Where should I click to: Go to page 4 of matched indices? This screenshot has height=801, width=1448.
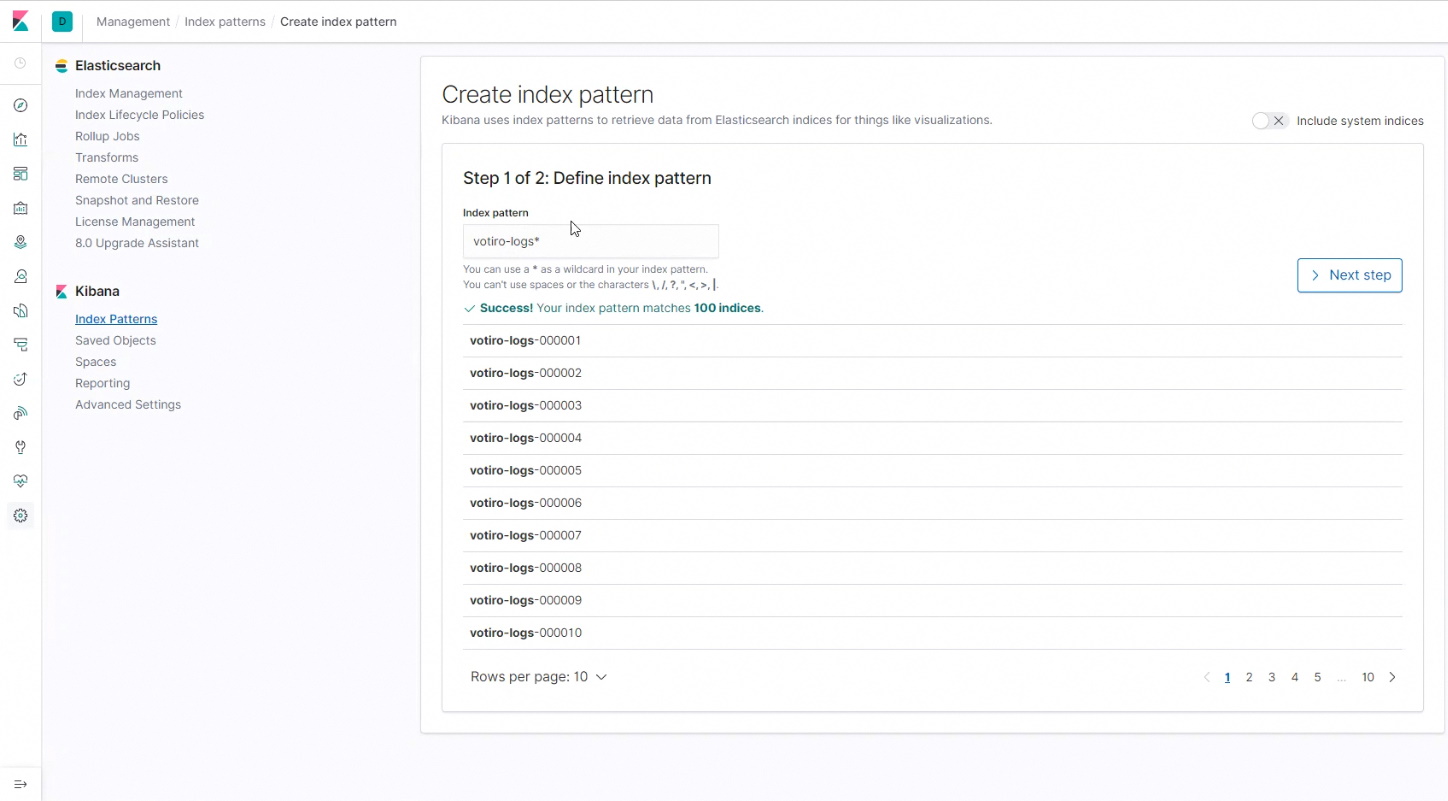pyautogui.click(x=1295, y=677)
